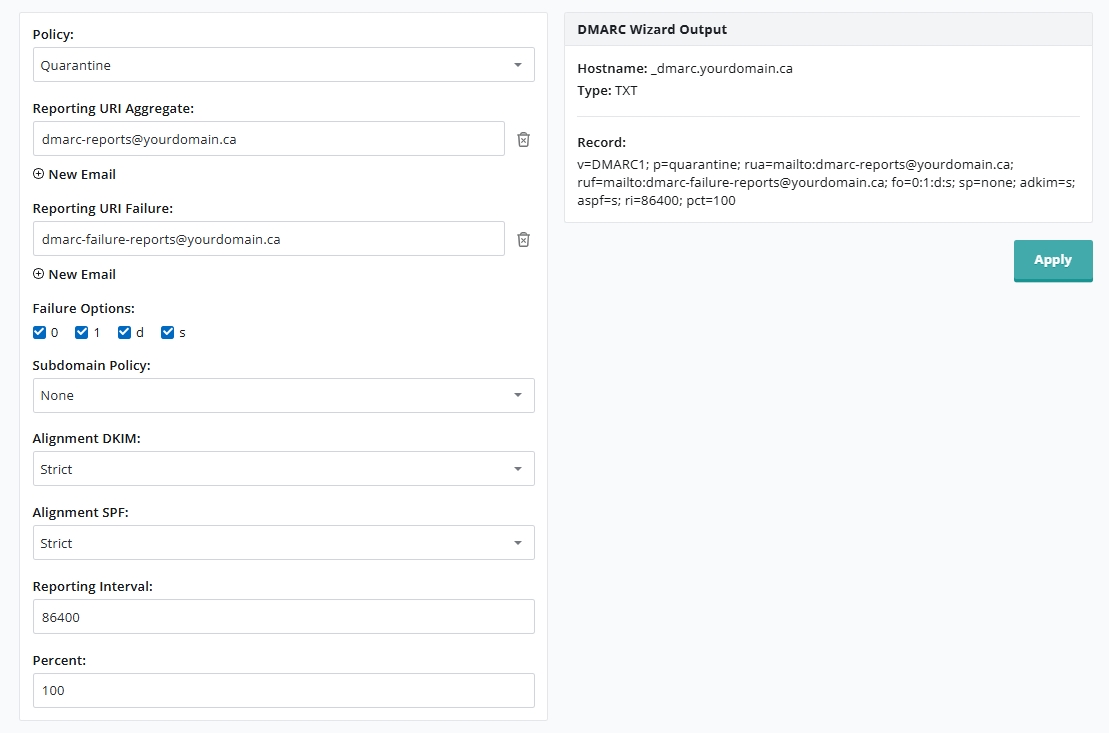Add New Email under Reporting URI Aggregate

pyautogui.click(x=75, y=174)
